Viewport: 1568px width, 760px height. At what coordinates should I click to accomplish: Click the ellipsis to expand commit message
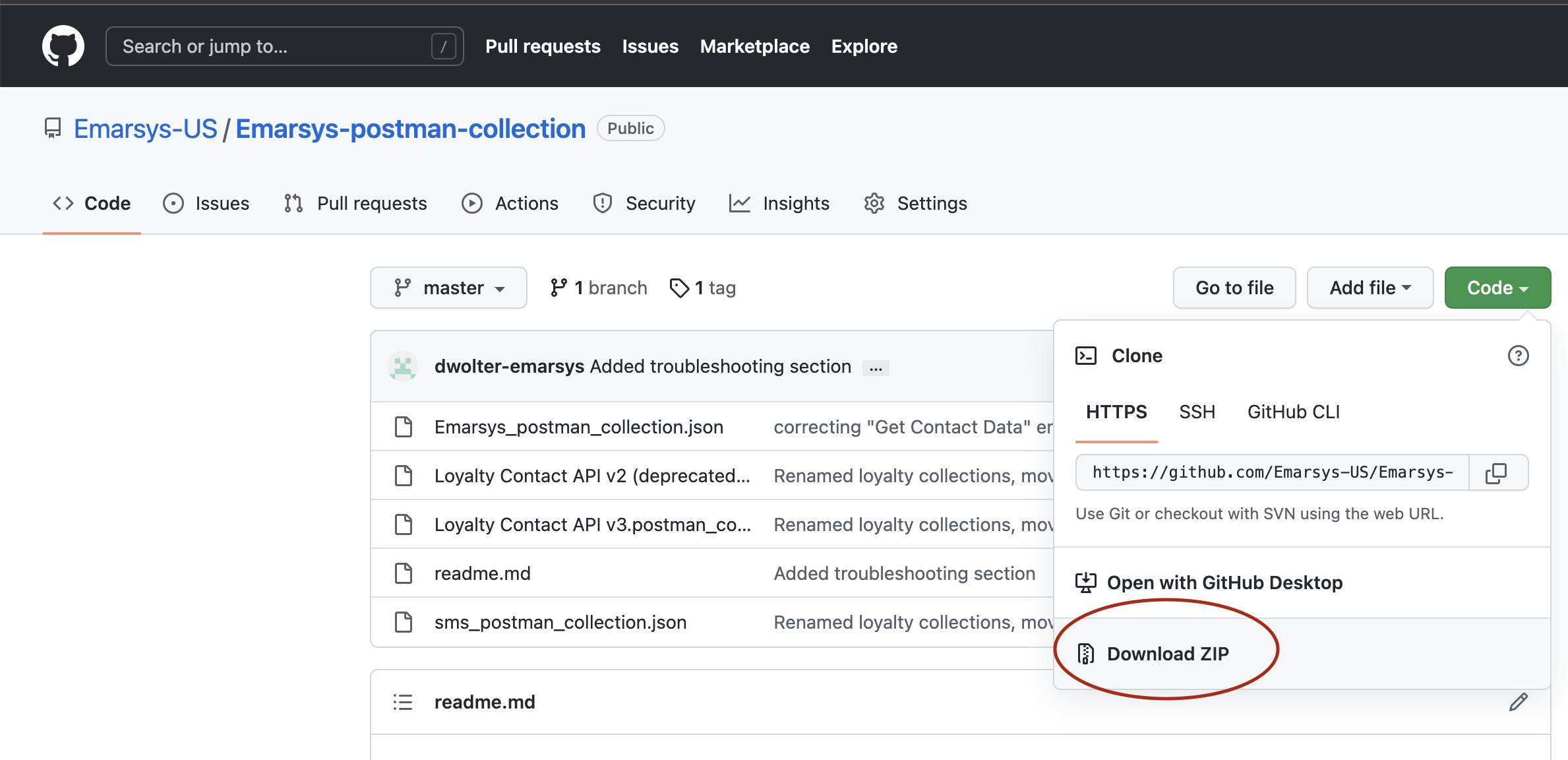876,368
